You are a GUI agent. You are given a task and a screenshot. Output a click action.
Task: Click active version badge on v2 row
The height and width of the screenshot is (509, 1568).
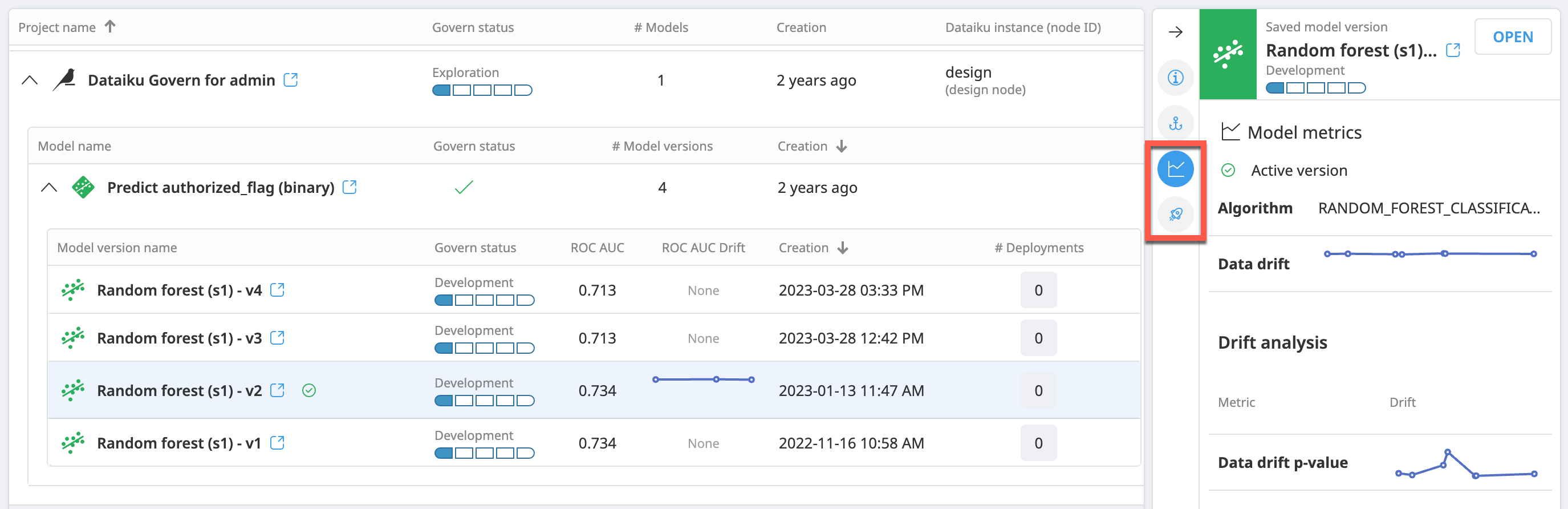click(x=309, y=390)
